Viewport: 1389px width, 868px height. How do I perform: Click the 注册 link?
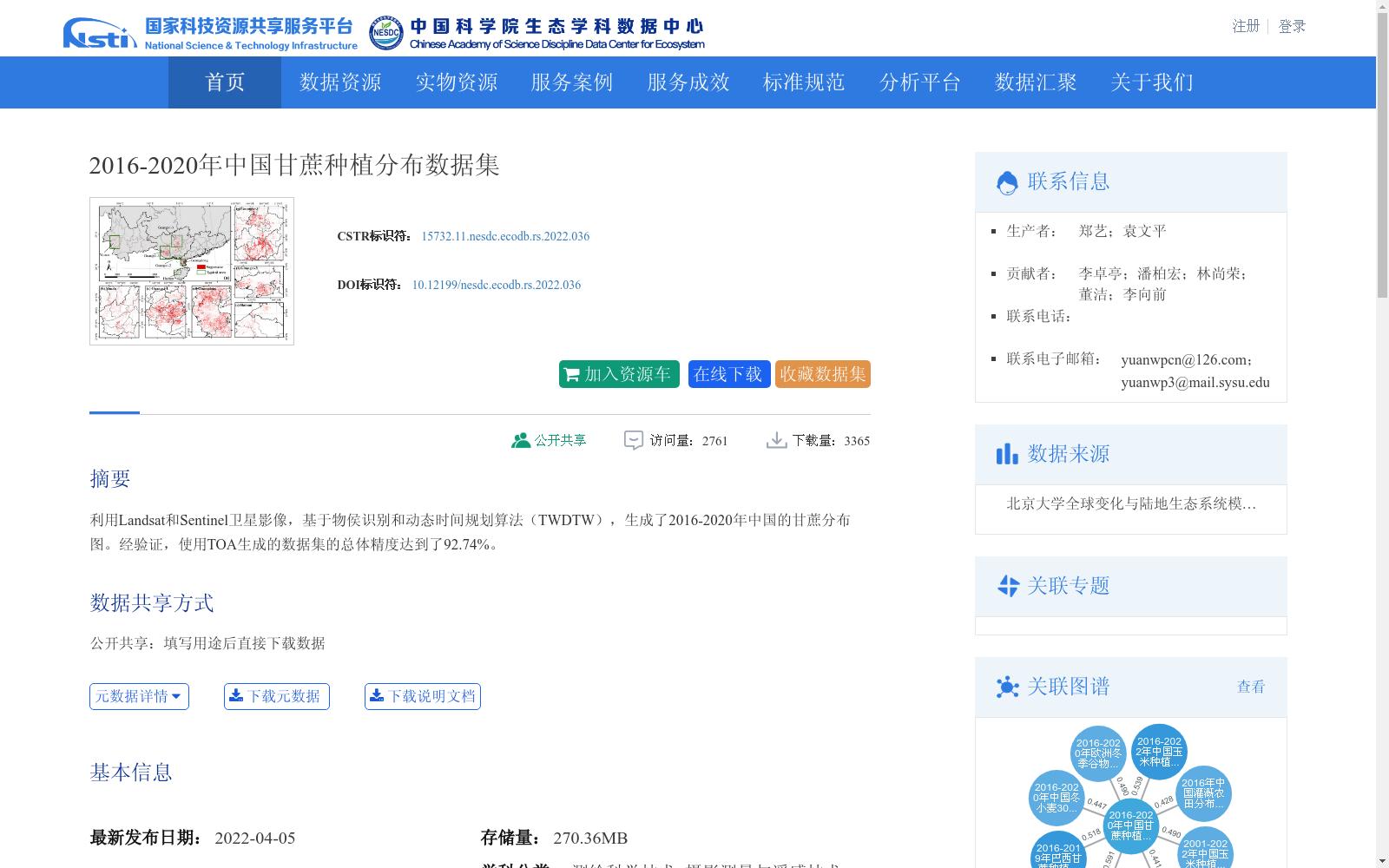click(x=1246, y=26)
